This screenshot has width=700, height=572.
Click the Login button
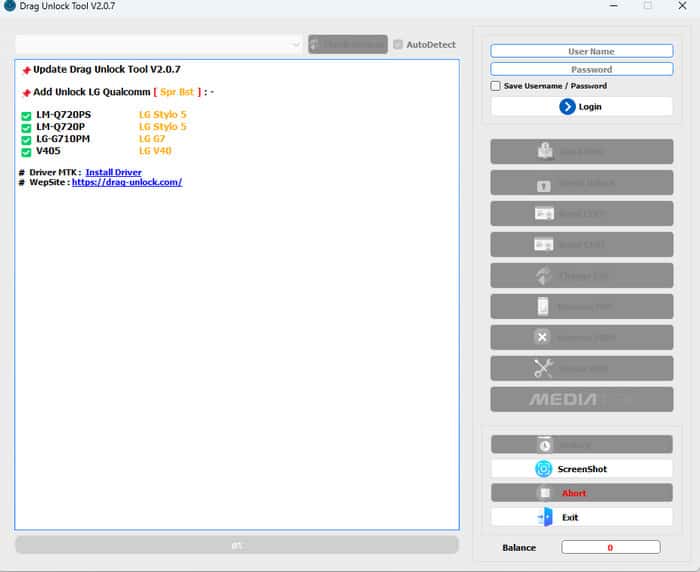[582, 107]
